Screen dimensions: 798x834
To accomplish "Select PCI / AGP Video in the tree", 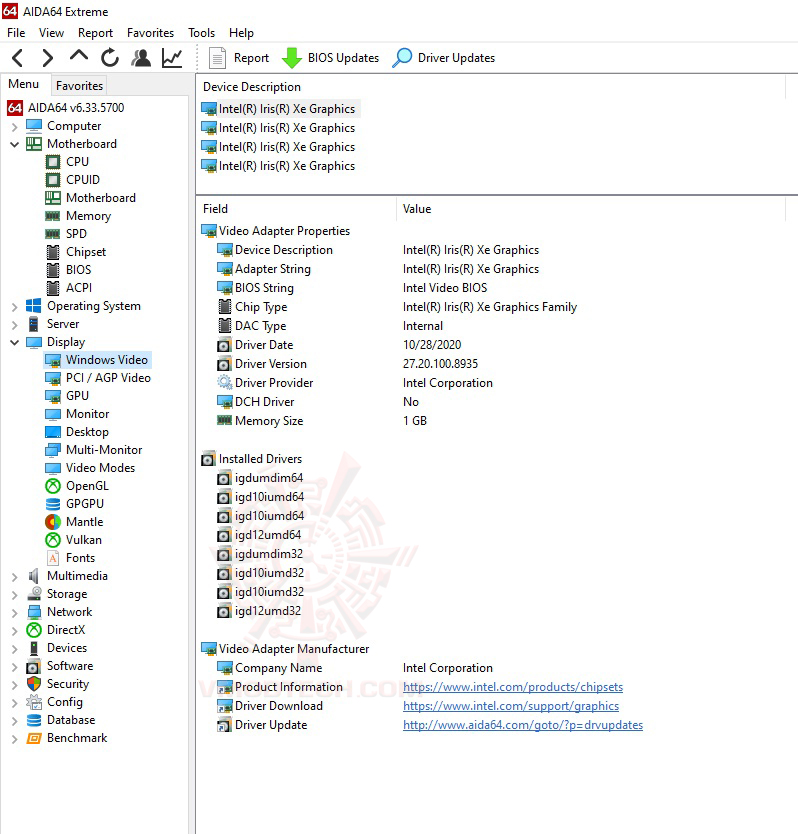I will [108, 378].
